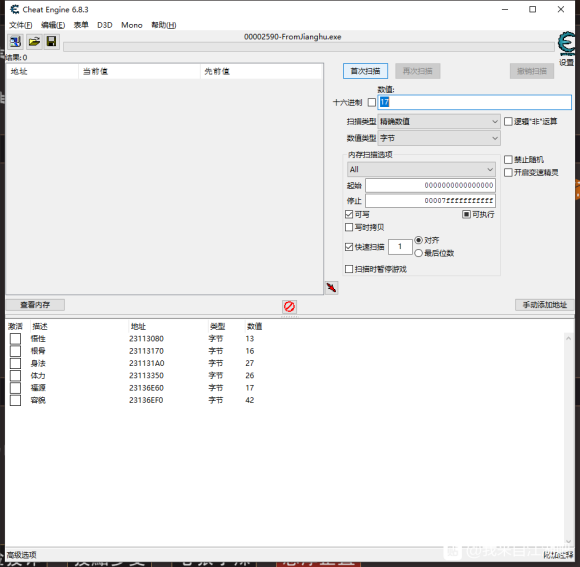Open the 文件(F) menu
Image resolution: width=580 pixels, height=567 pixels.
pyautogui.click(x=20, y=25)
